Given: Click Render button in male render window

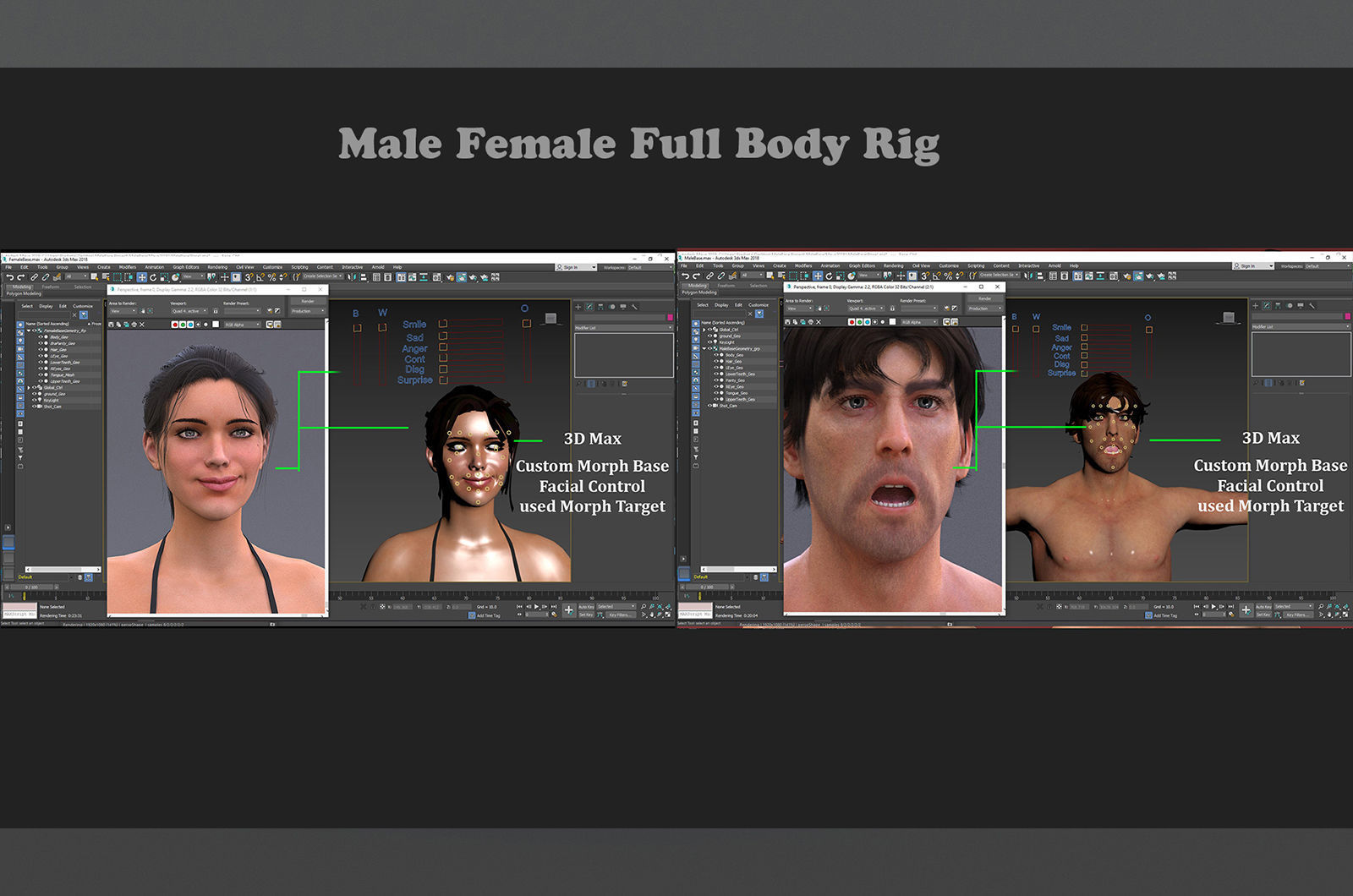Looking at the screenshot, I should [985, 298].
